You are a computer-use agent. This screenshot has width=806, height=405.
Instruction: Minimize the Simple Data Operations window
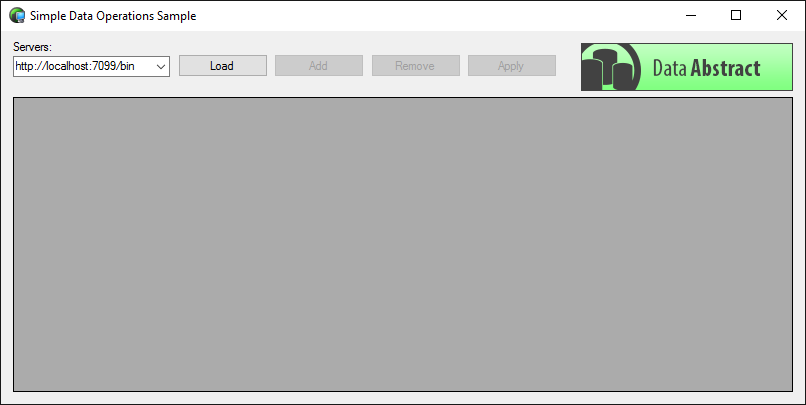pos(691,15)
